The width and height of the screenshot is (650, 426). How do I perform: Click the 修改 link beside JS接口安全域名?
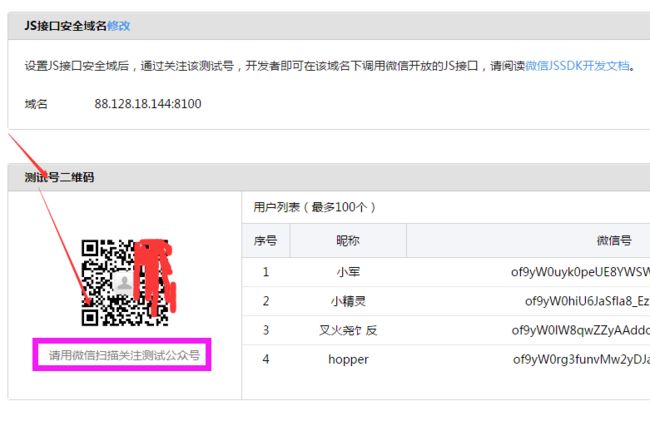coord(119,26)
